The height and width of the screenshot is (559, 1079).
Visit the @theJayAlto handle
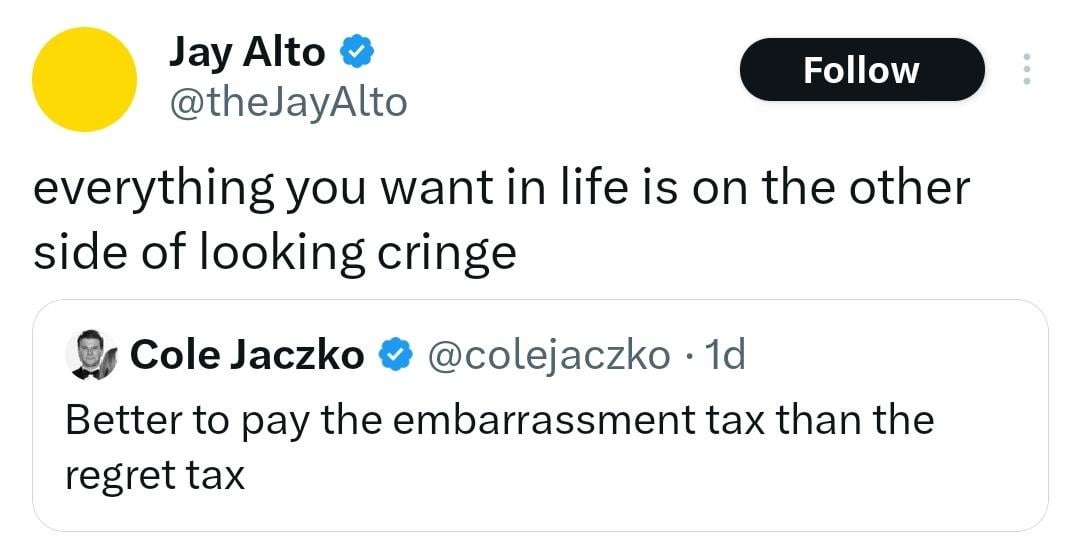pos(289,102)
